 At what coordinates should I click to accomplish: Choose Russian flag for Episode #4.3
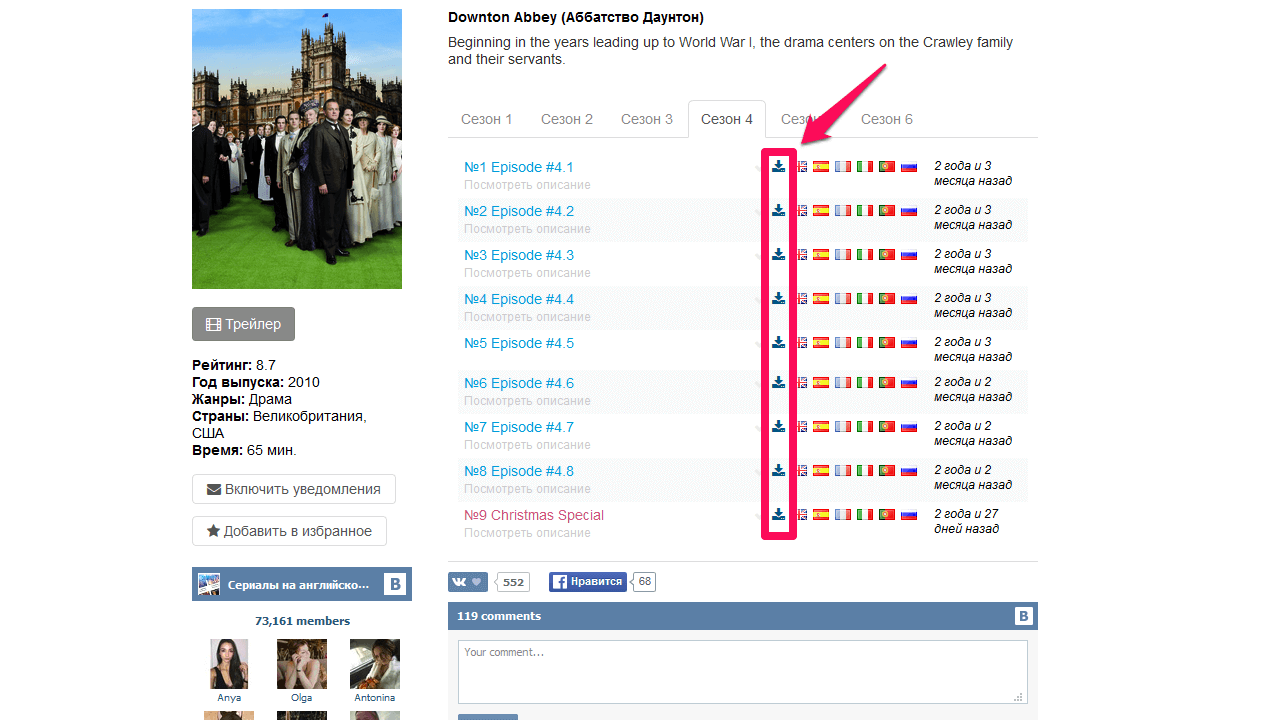pyautogui.click(x=909, y=255)
